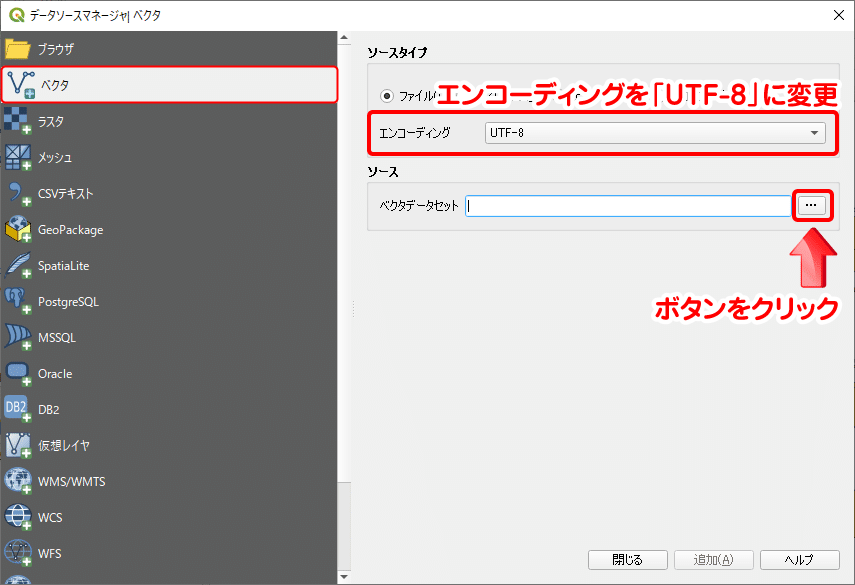Click the Oracle database icon
This screenshot has height=585, width=855.
click(x=17, y=374)
